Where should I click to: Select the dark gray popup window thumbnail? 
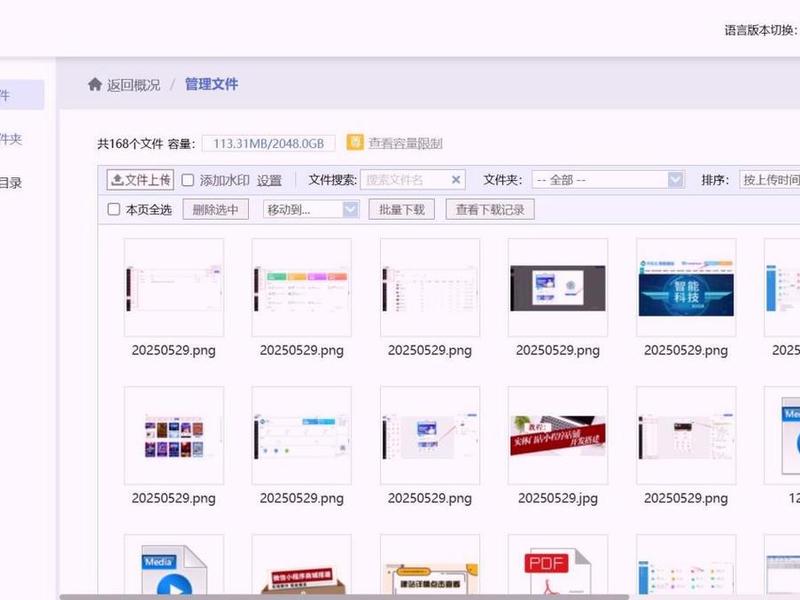point(558,287)
